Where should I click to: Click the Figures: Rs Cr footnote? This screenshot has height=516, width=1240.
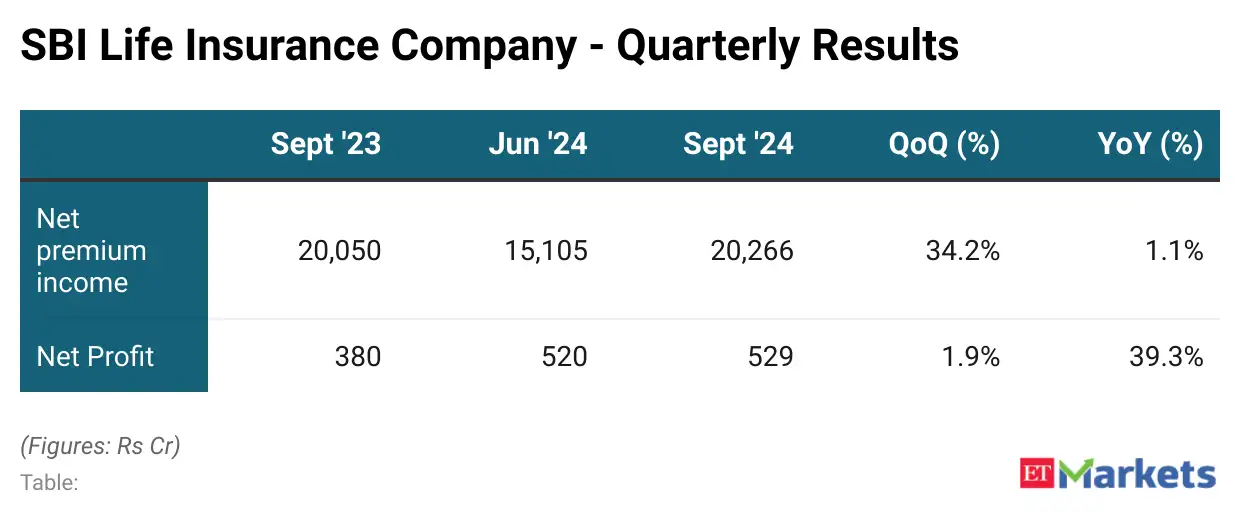[x=100, y=446]
